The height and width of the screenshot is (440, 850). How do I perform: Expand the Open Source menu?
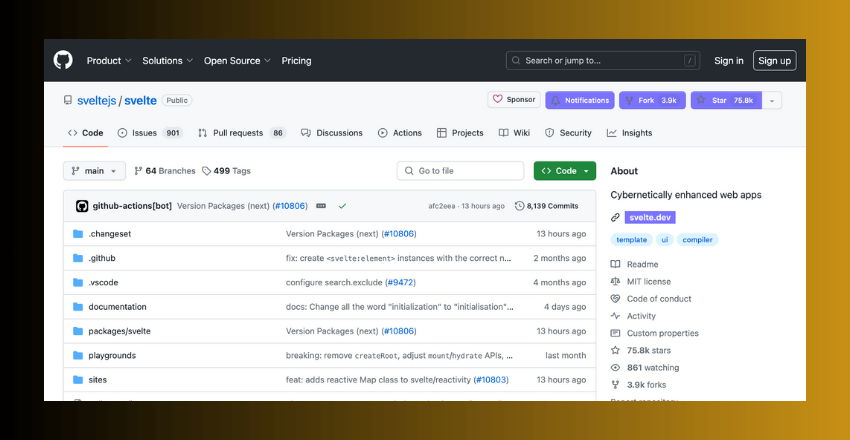(237, 61)
